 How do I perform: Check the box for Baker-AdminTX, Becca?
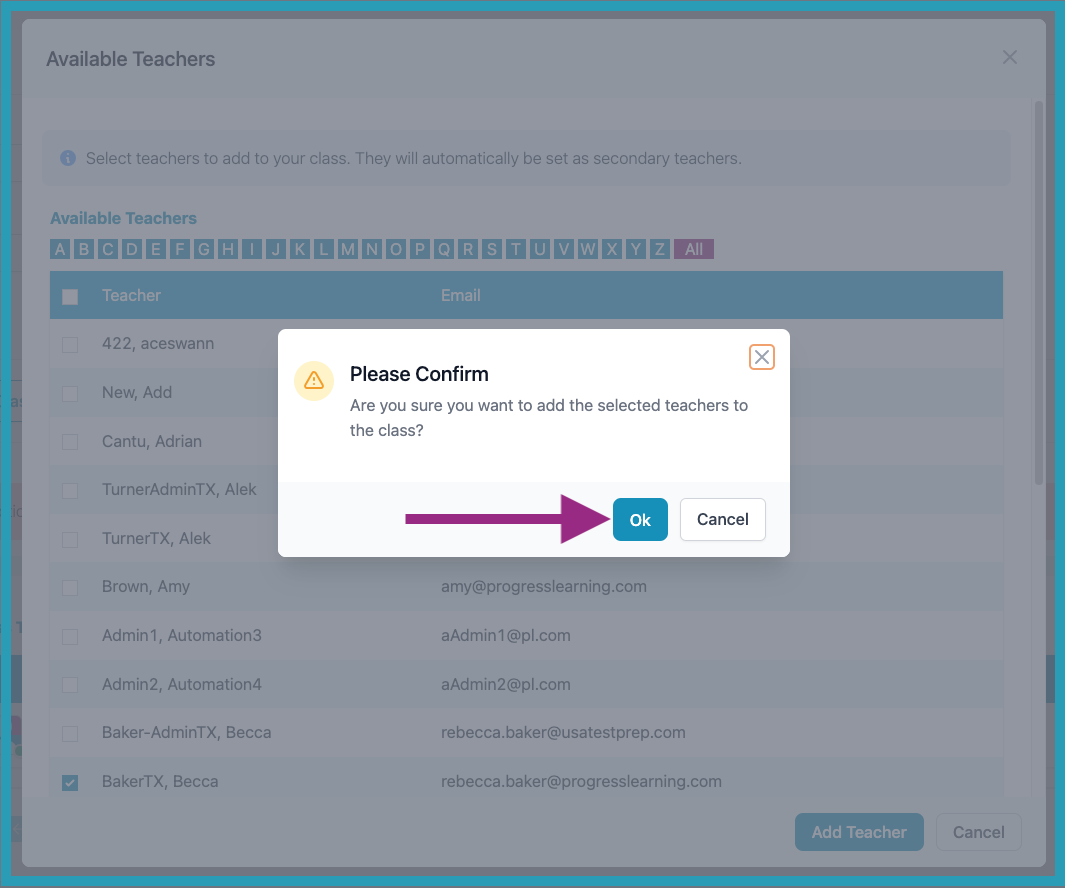[70, 734]
